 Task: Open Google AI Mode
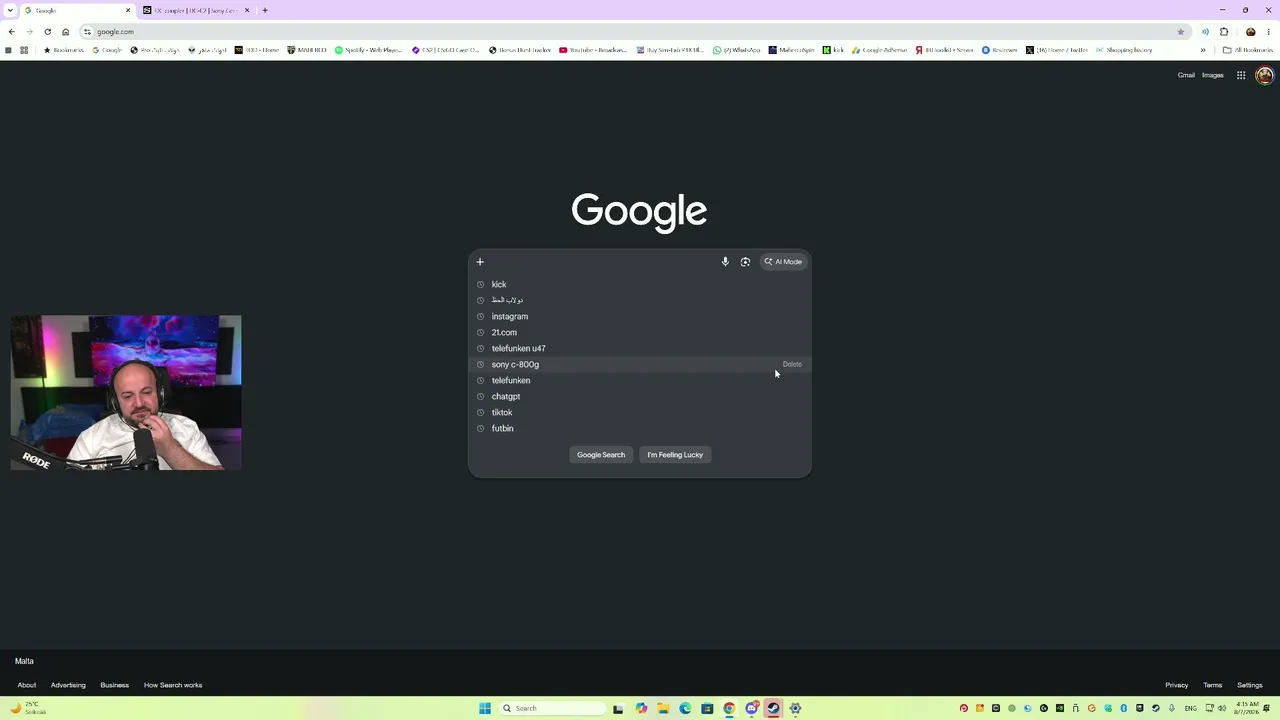coord(783,262)
